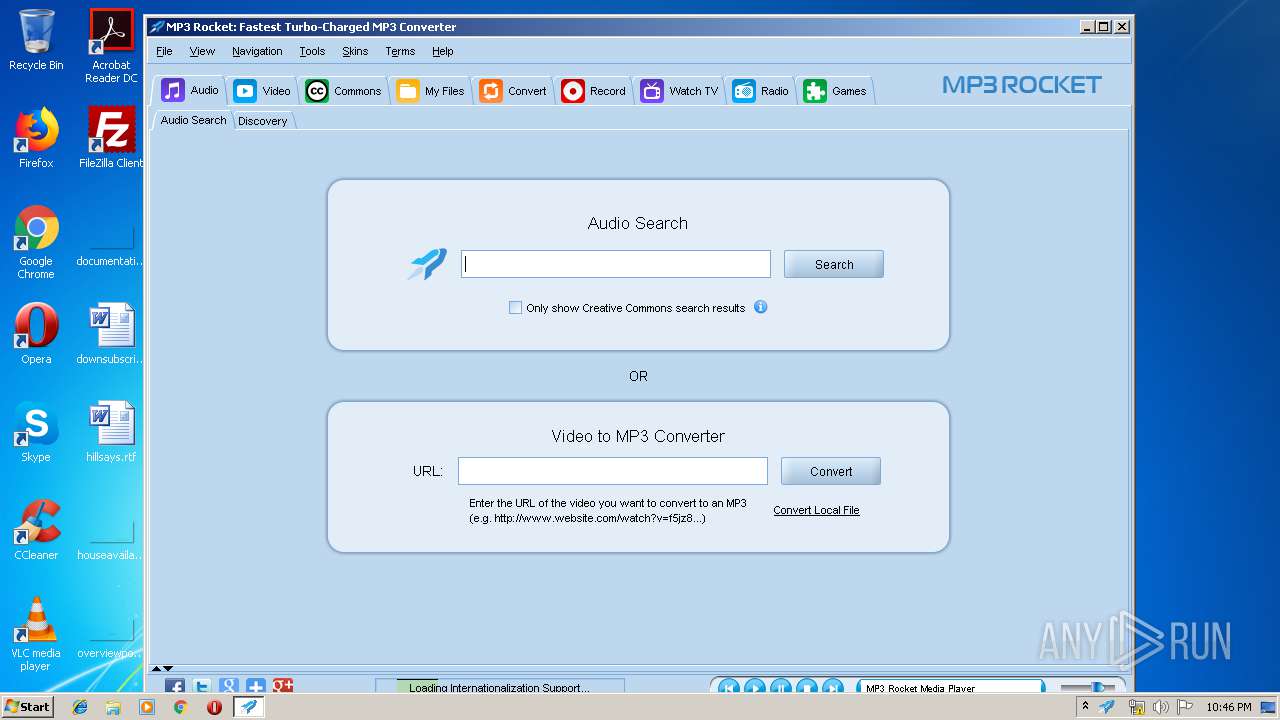
Task: Click the media player next track button
Action: (833, 687)
